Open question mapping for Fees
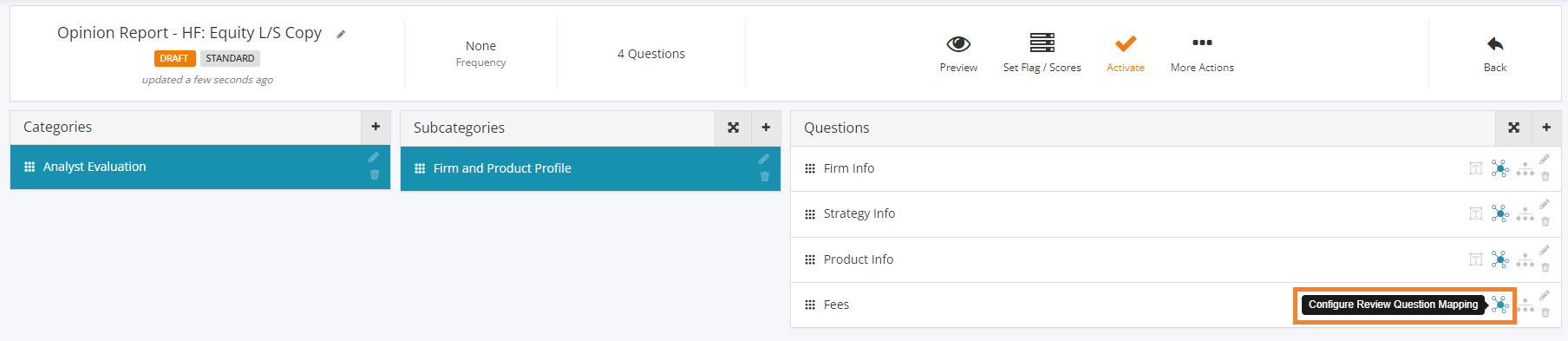Screen dimensions: 1568x341 coord(1499,305)
